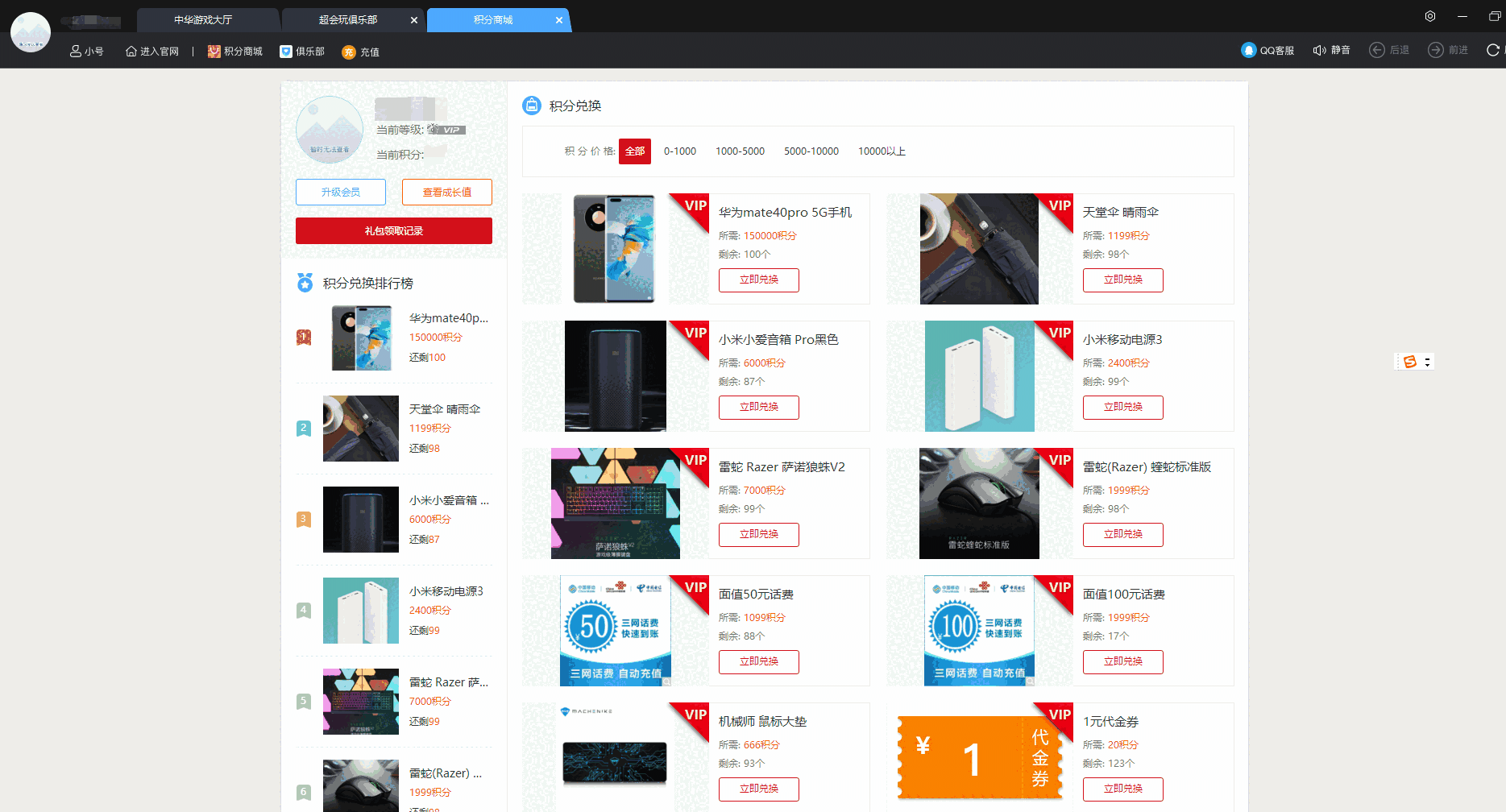Open the 100元话费 product image
1506x812 pixels.
(980, 631)
